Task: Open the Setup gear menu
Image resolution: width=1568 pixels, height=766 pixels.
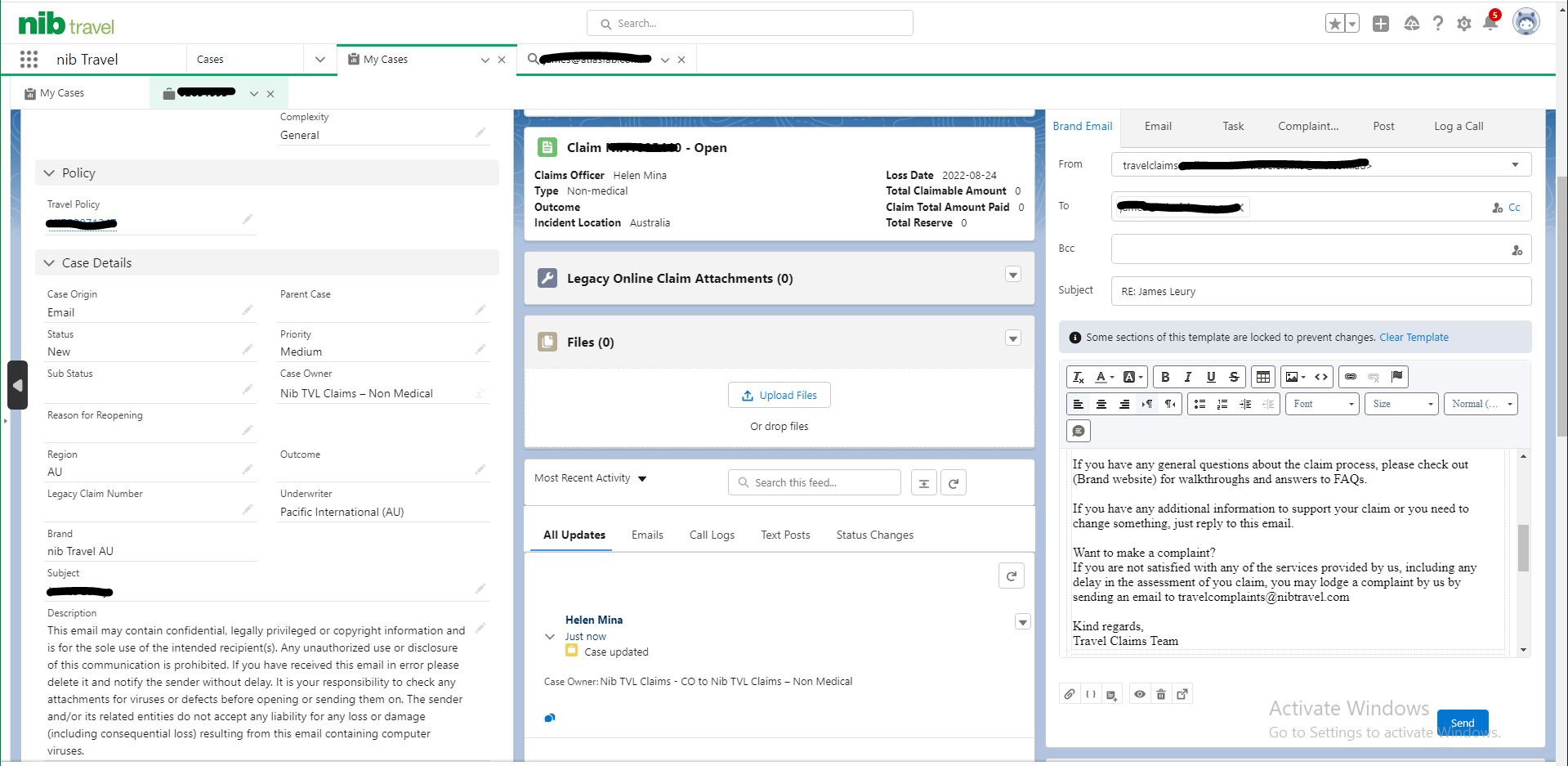Action: pyautogui.click(x=1464, y=24)
